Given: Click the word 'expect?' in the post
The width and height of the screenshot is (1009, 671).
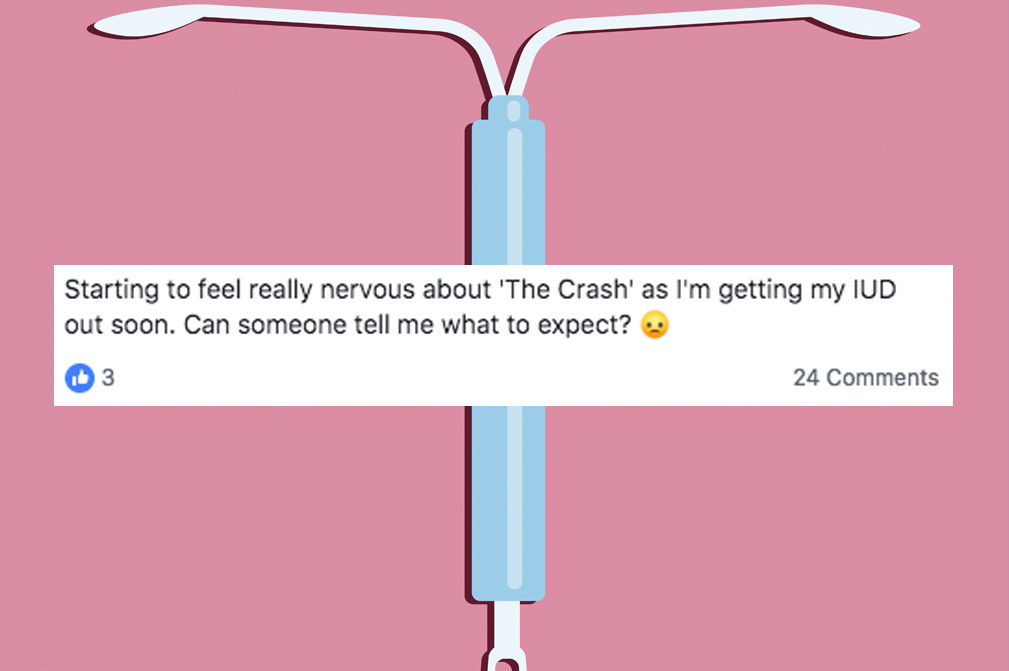Looking at the screenshot, I should [584, 326].
